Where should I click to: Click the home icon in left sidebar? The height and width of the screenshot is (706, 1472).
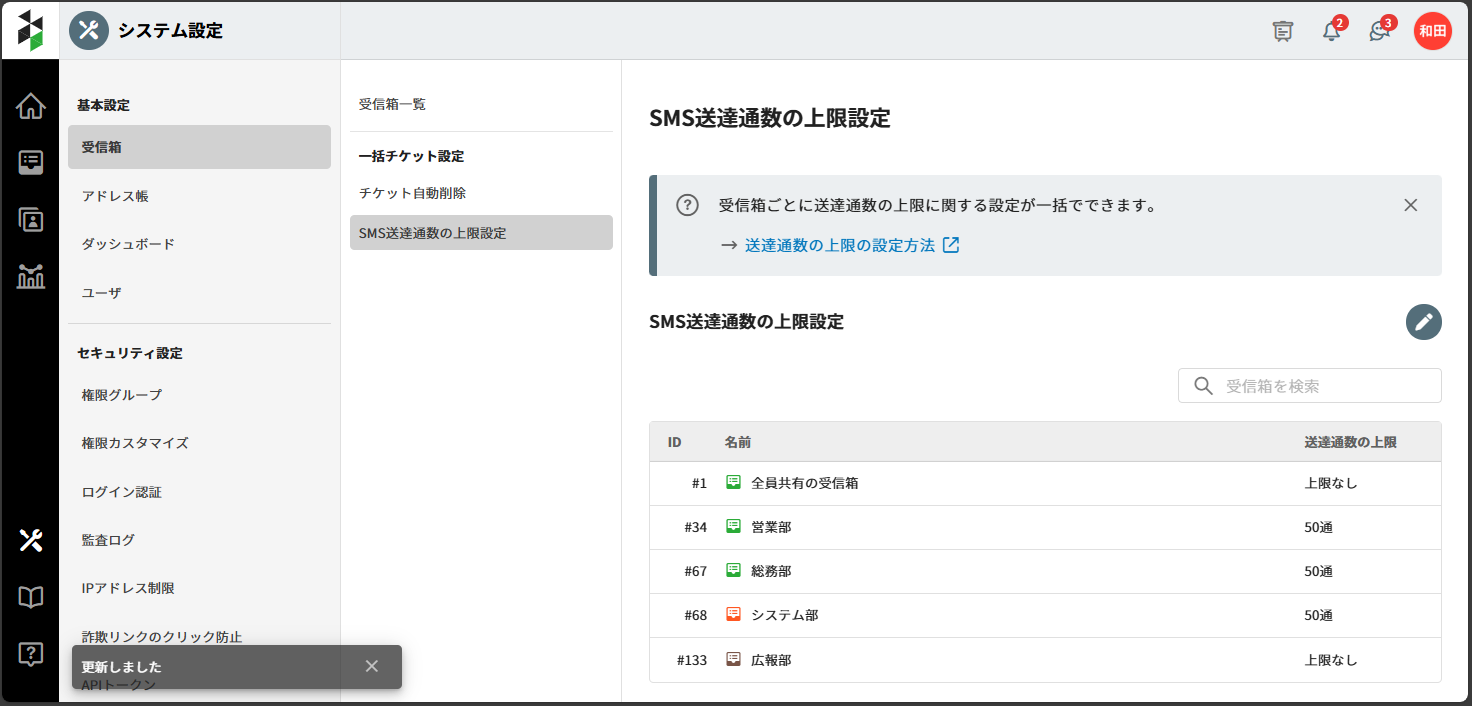(x=30, y=106)
